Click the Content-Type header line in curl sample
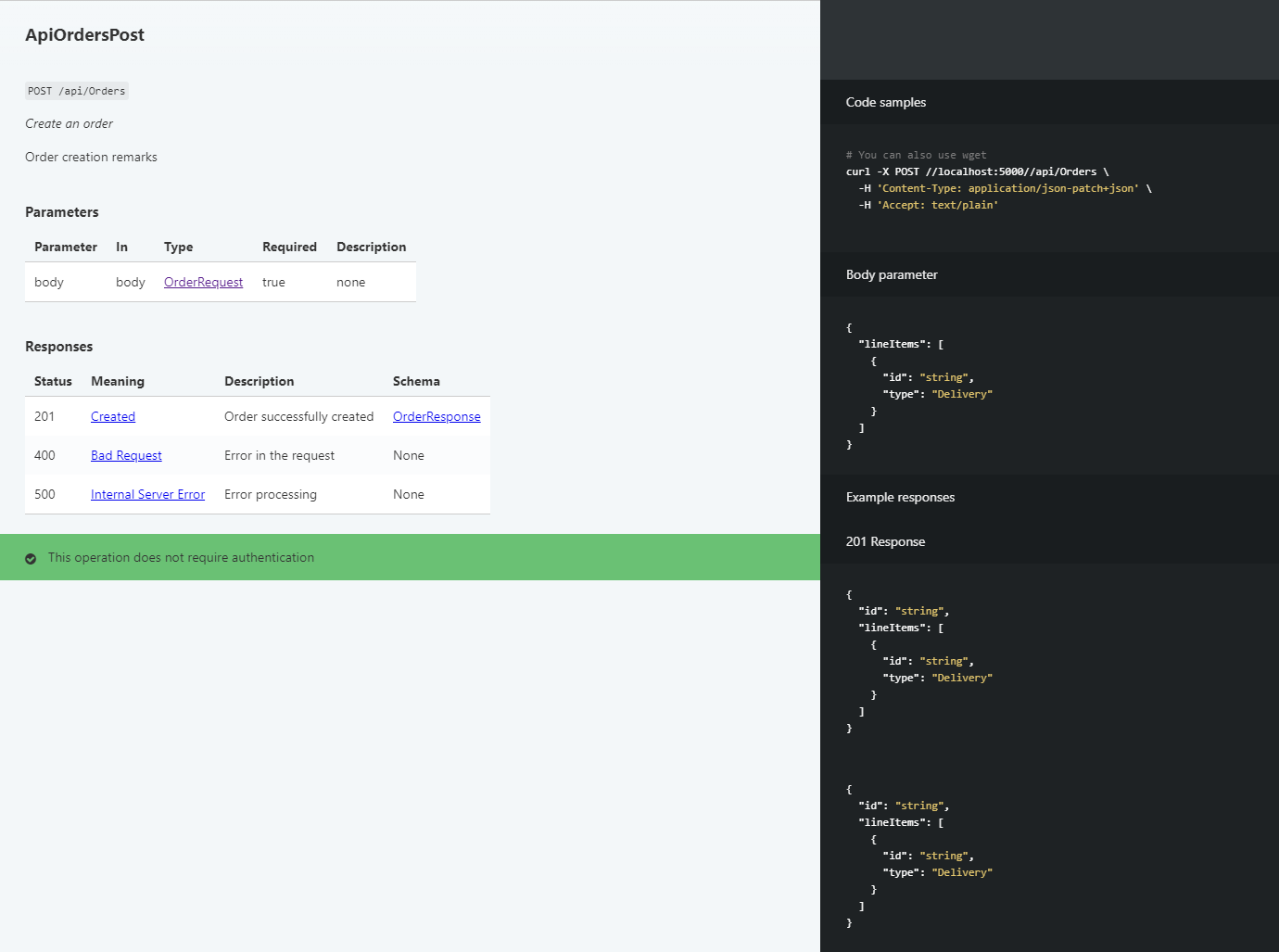Viewport: 1279px width, 952px height. (1008, 188)
